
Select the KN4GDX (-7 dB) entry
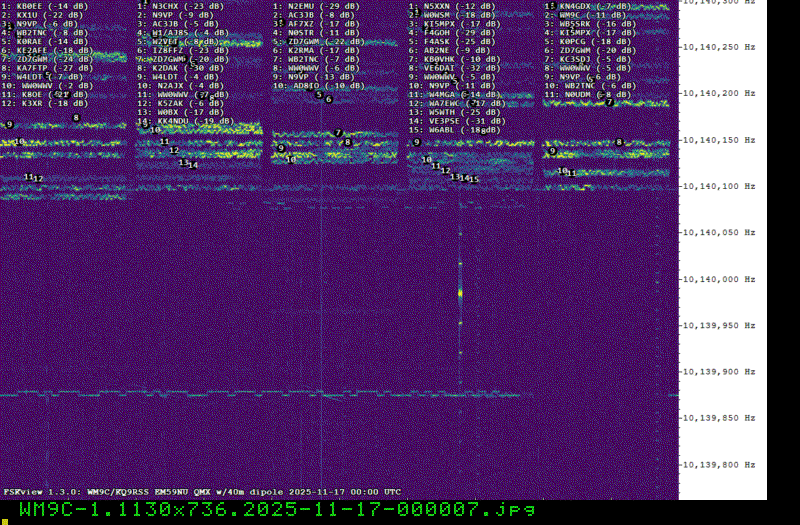tap(590, 6)
